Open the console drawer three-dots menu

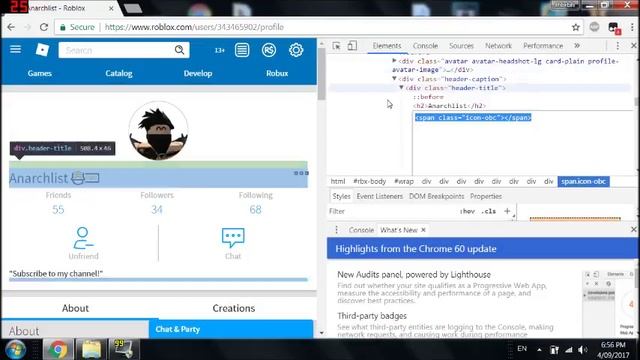(336, 230)
